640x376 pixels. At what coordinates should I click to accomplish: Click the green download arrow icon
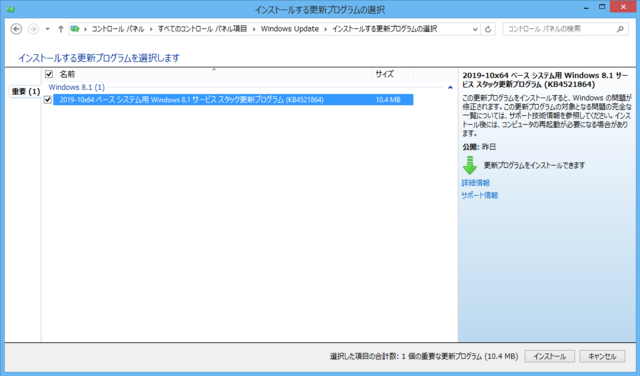tap(470, 165)
